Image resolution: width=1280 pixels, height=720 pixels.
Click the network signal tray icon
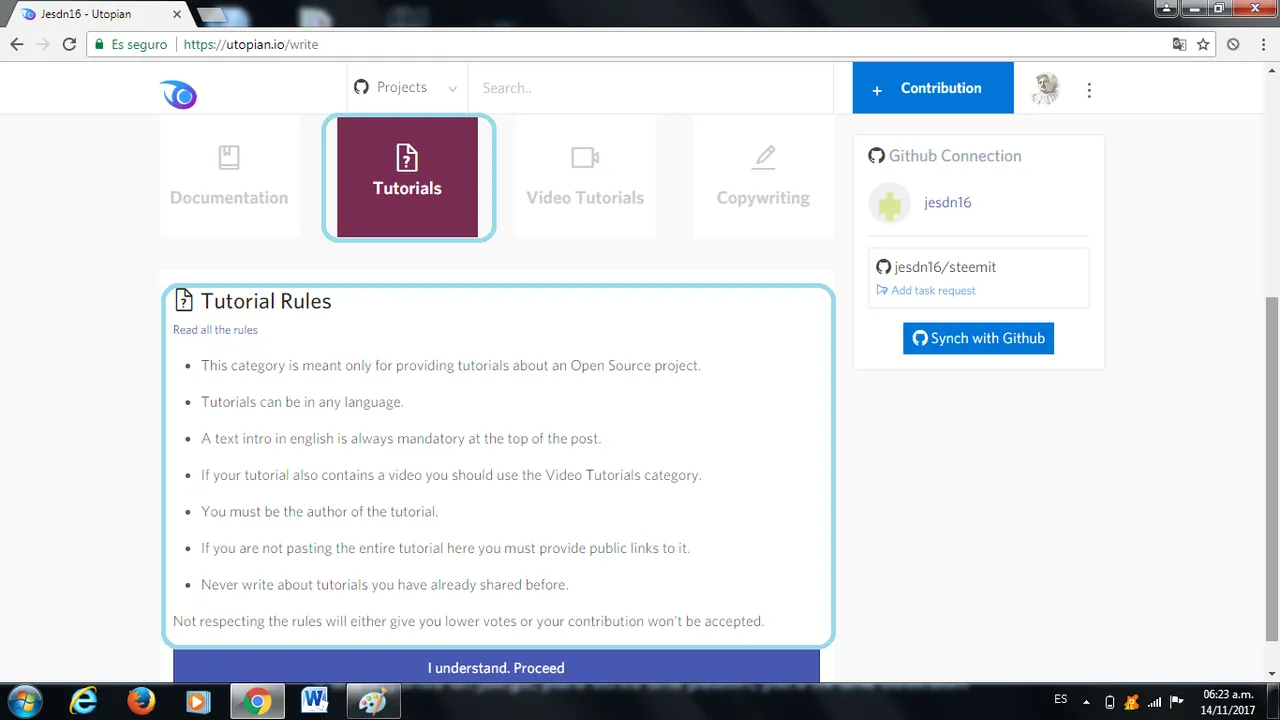(x=1155, y=702)
